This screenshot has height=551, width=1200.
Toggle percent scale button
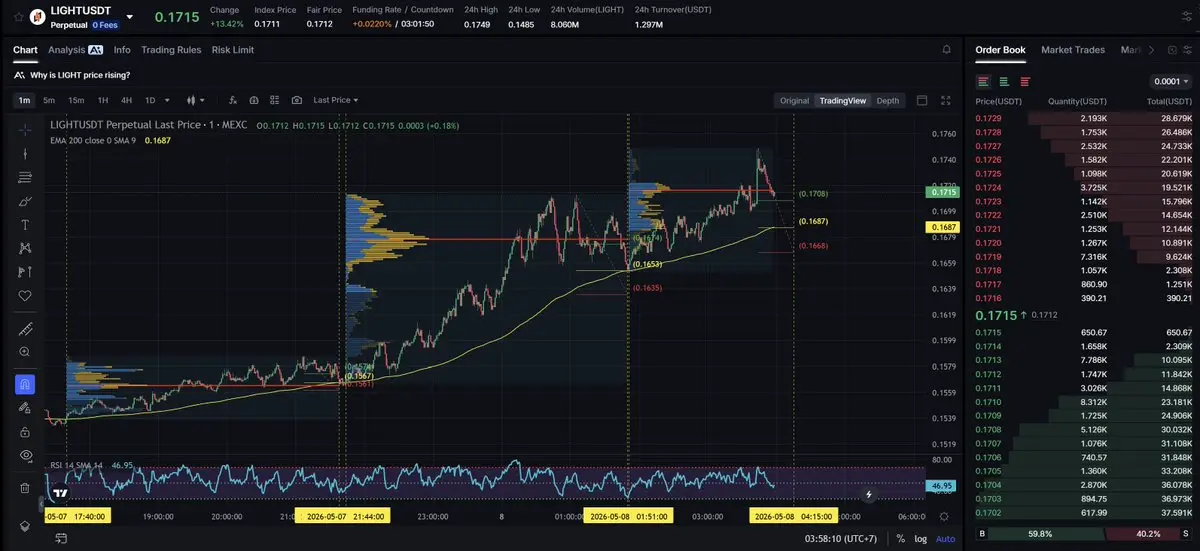click(x=900, y=538)
